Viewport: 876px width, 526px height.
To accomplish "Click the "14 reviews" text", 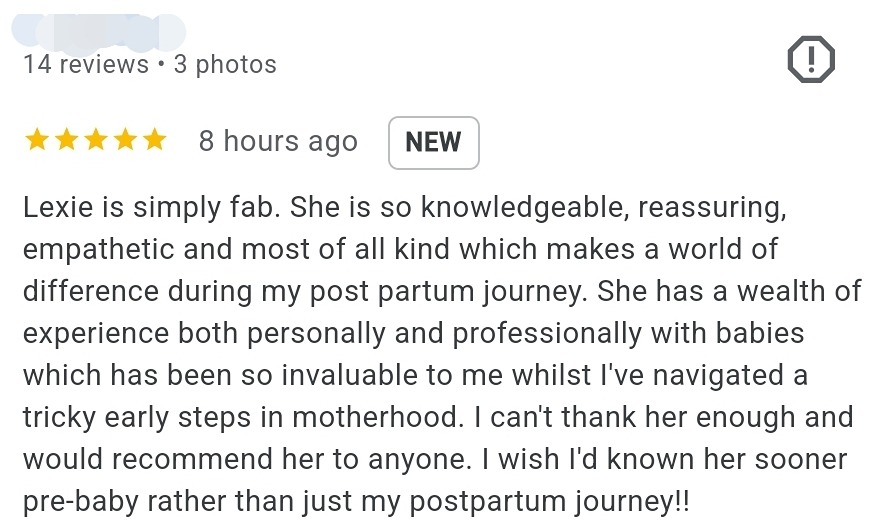I will point(86,65).
